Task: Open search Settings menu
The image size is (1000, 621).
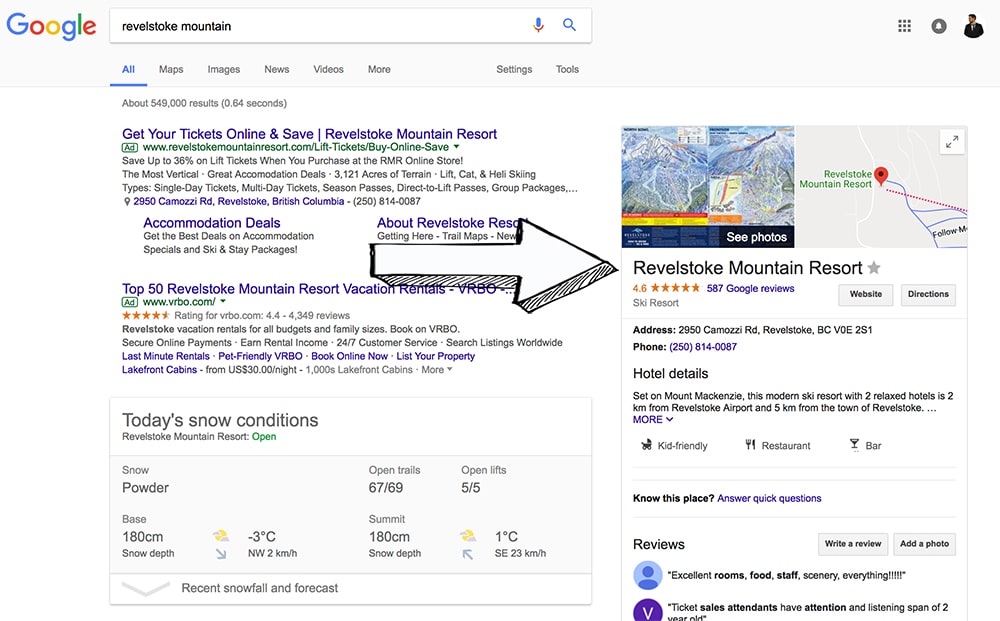Action: click(514, 69)
